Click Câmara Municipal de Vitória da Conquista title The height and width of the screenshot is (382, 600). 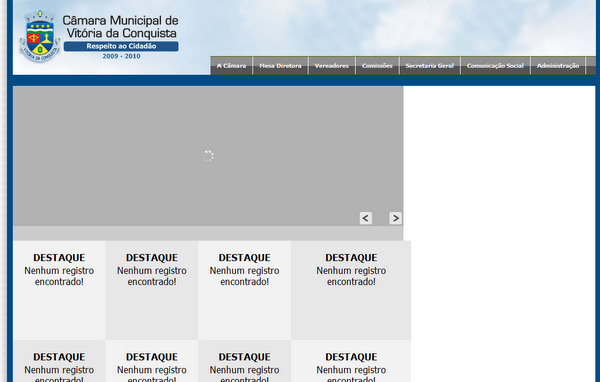[121, 27]
